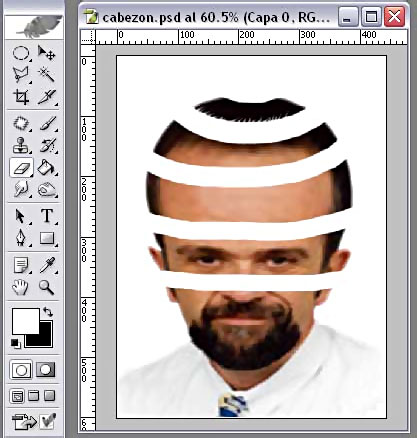Swap foreground and background colors

[x=48, y=312]
